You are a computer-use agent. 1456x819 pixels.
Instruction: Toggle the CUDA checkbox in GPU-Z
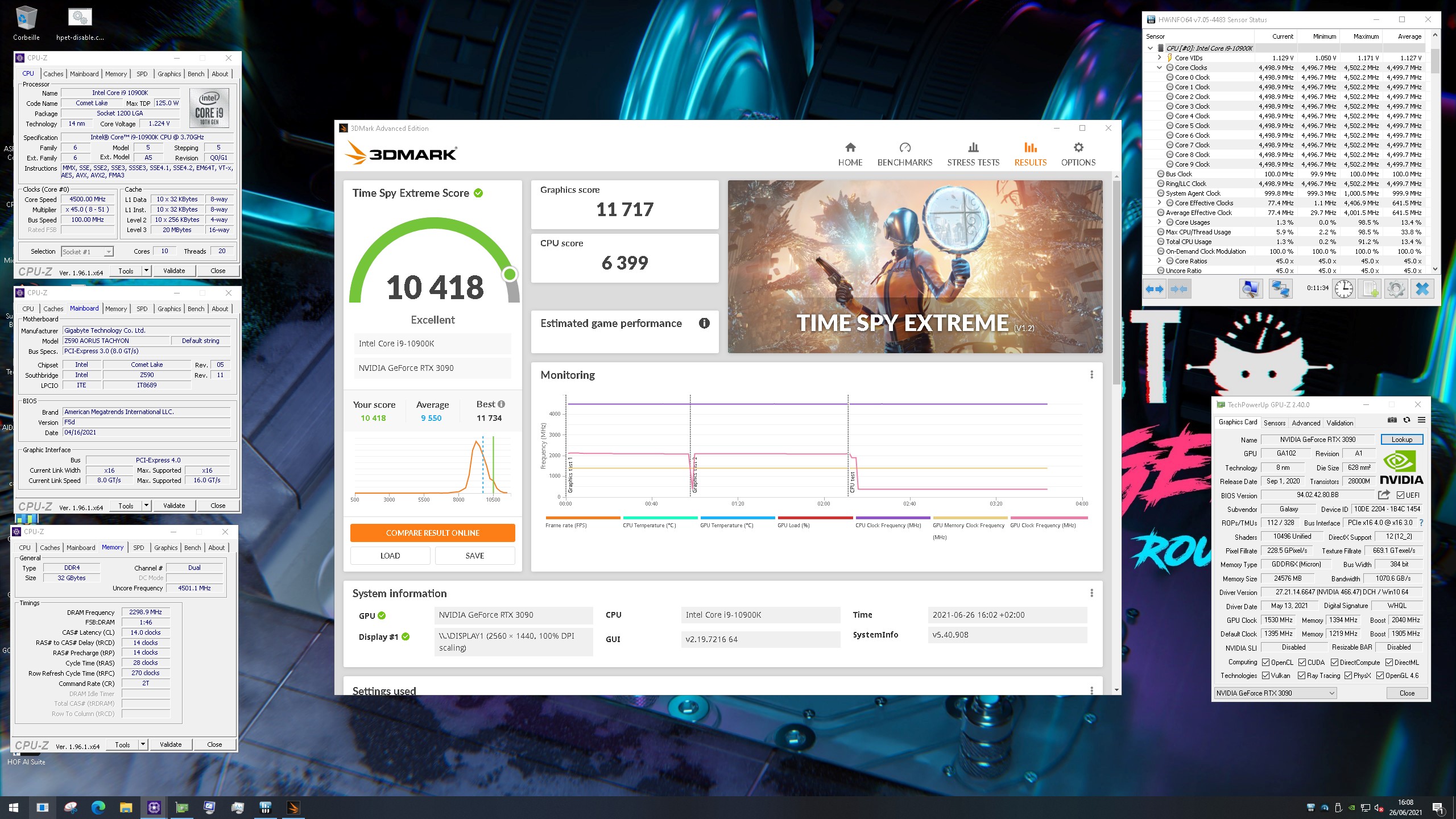1302,663
